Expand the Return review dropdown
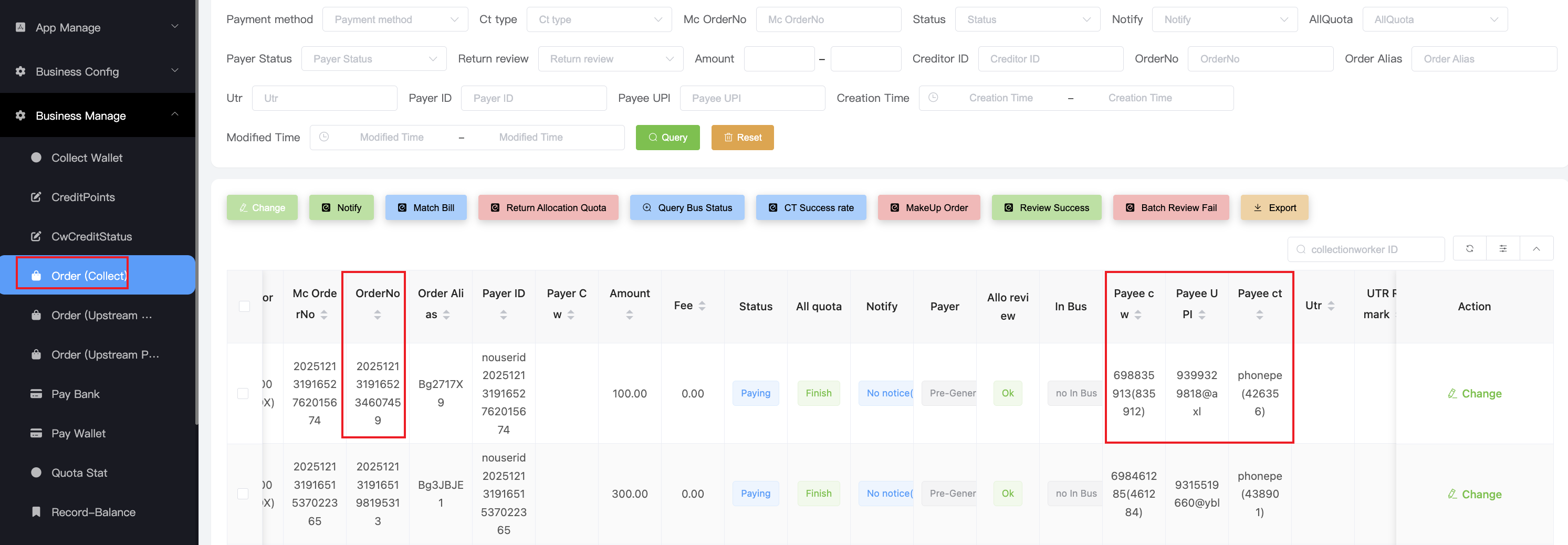Image resolution: width=1568 pixels, height=545 pixels. click(x=611, y=59)
